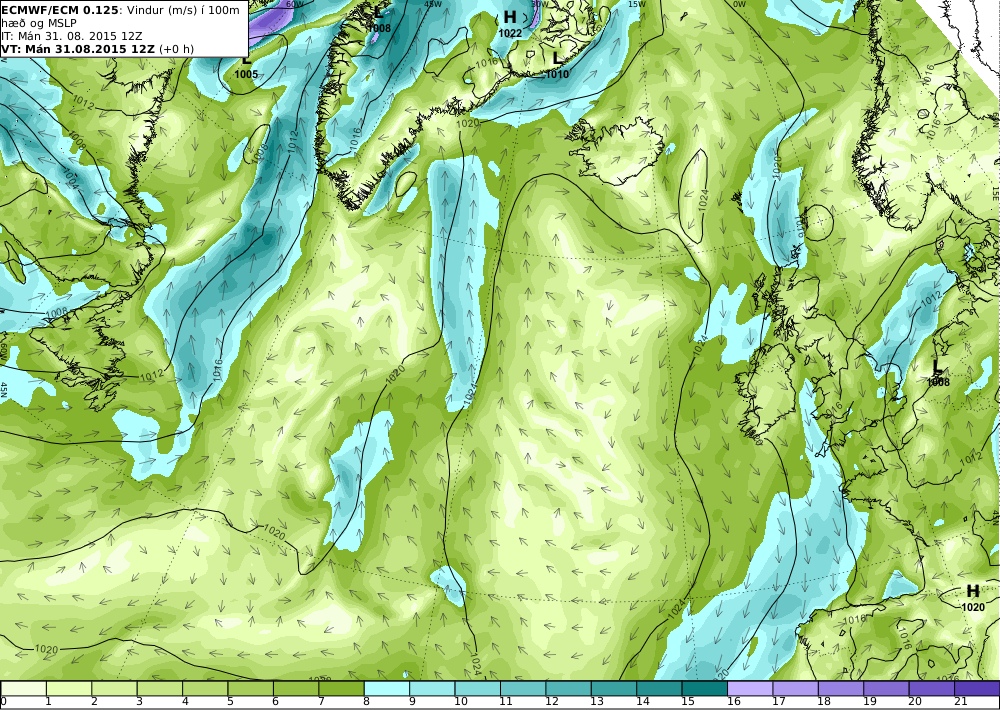
Task: Click the "1024" label inside closed contour east of Iceland
Action: [703, 200]
